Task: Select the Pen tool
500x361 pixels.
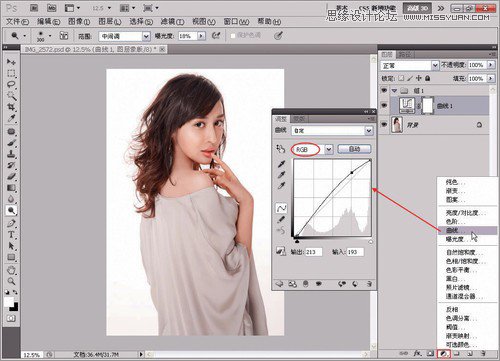Action: pyautogui.click(x=11, y=223)
